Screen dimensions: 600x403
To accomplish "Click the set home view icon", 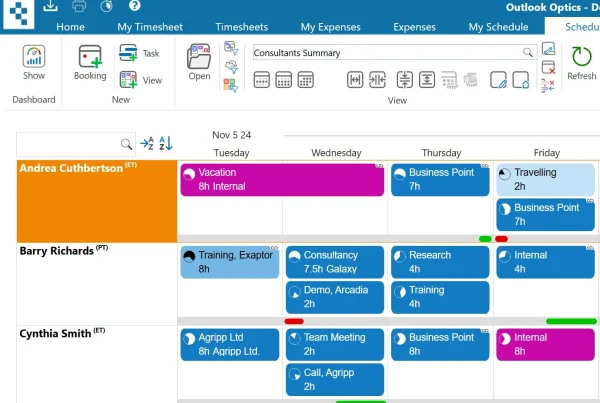I will point(521,80).
